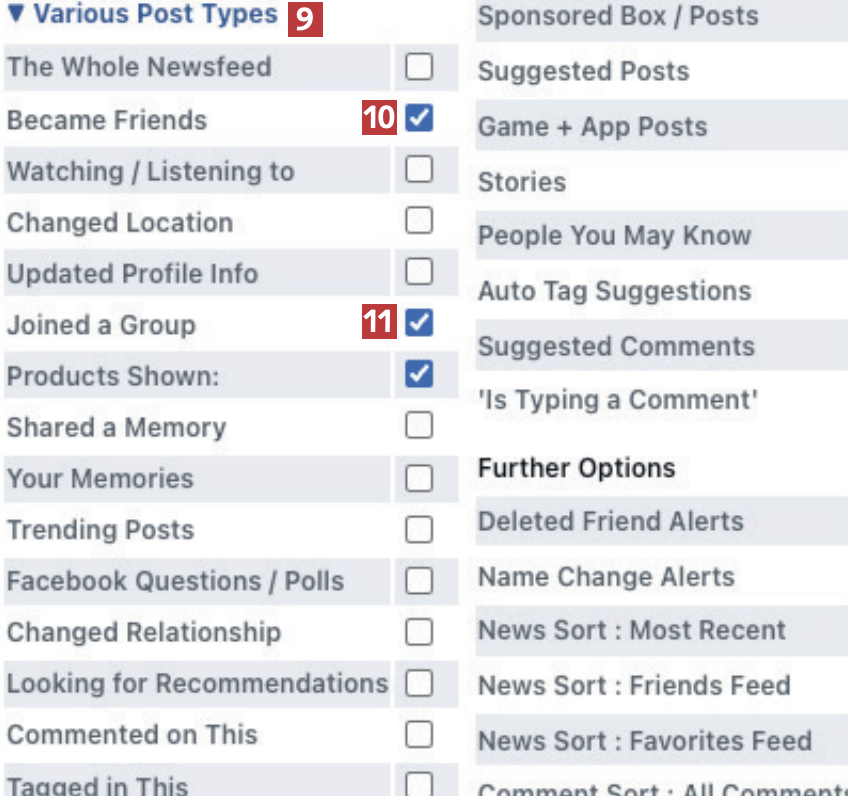
Task: Click the Deleted Friend Alerts option
Action: 610,521
